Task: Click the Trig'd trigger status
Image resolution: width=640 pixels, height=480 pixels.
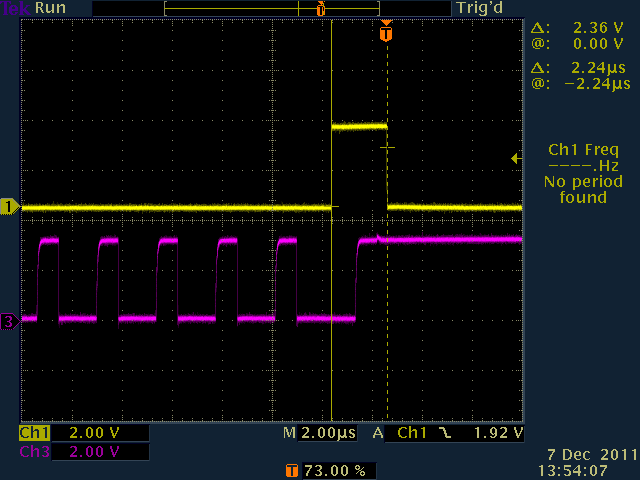Action: point(480,8)
